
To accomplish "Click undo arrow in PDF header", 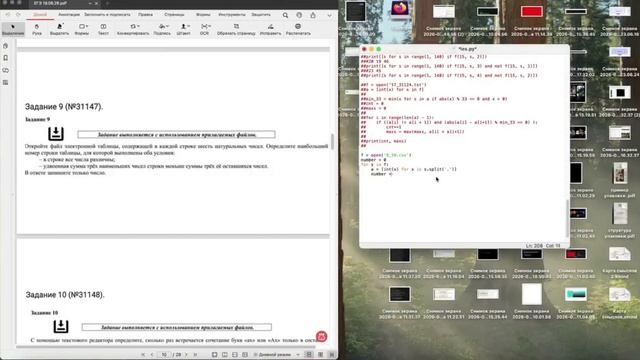I will pos(8,15).
